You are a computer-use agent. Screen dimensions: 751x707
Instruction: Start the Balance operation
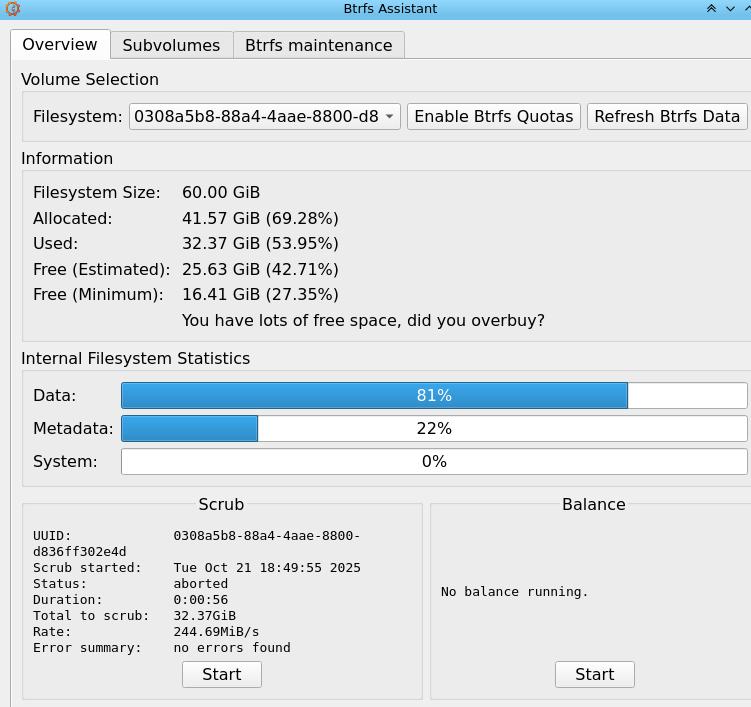coord(595,674)
